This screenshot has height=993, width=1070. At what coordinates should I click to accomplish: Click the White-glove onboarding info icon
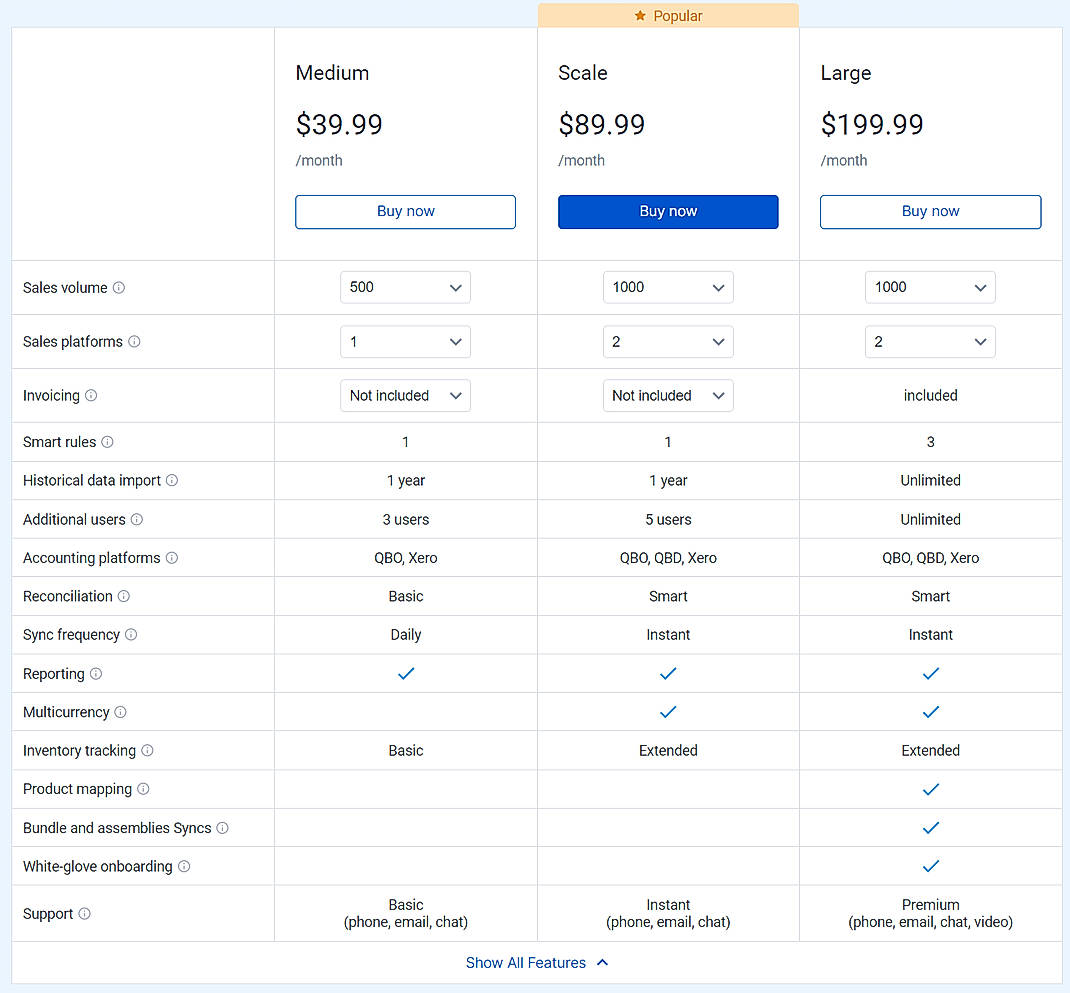click(184, 866)
